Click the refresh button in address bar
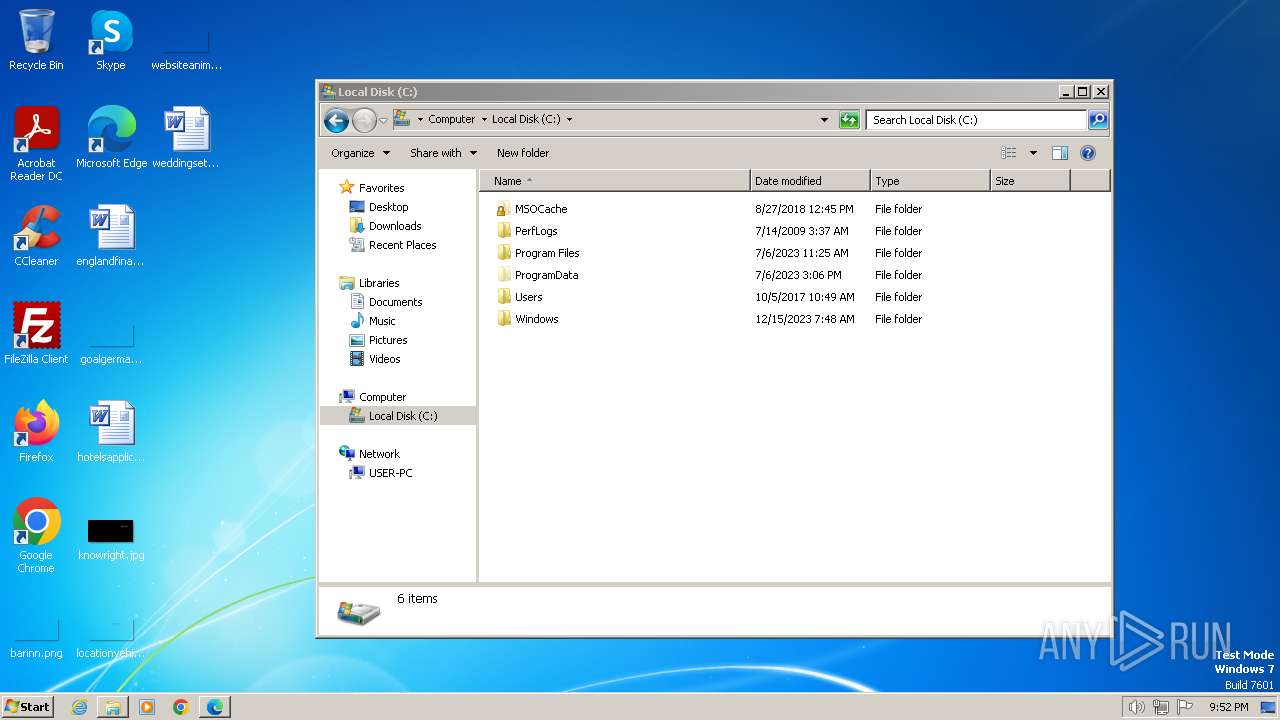The width and height of the screenshot is (1280, 720). point(849,120)
